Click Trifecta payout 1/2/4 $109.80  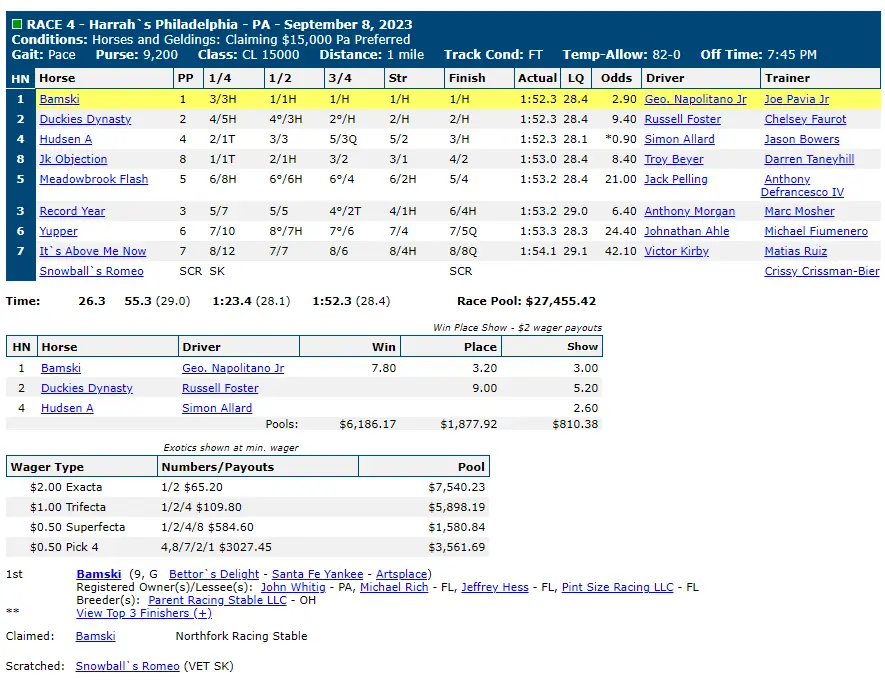pos(201,507)
